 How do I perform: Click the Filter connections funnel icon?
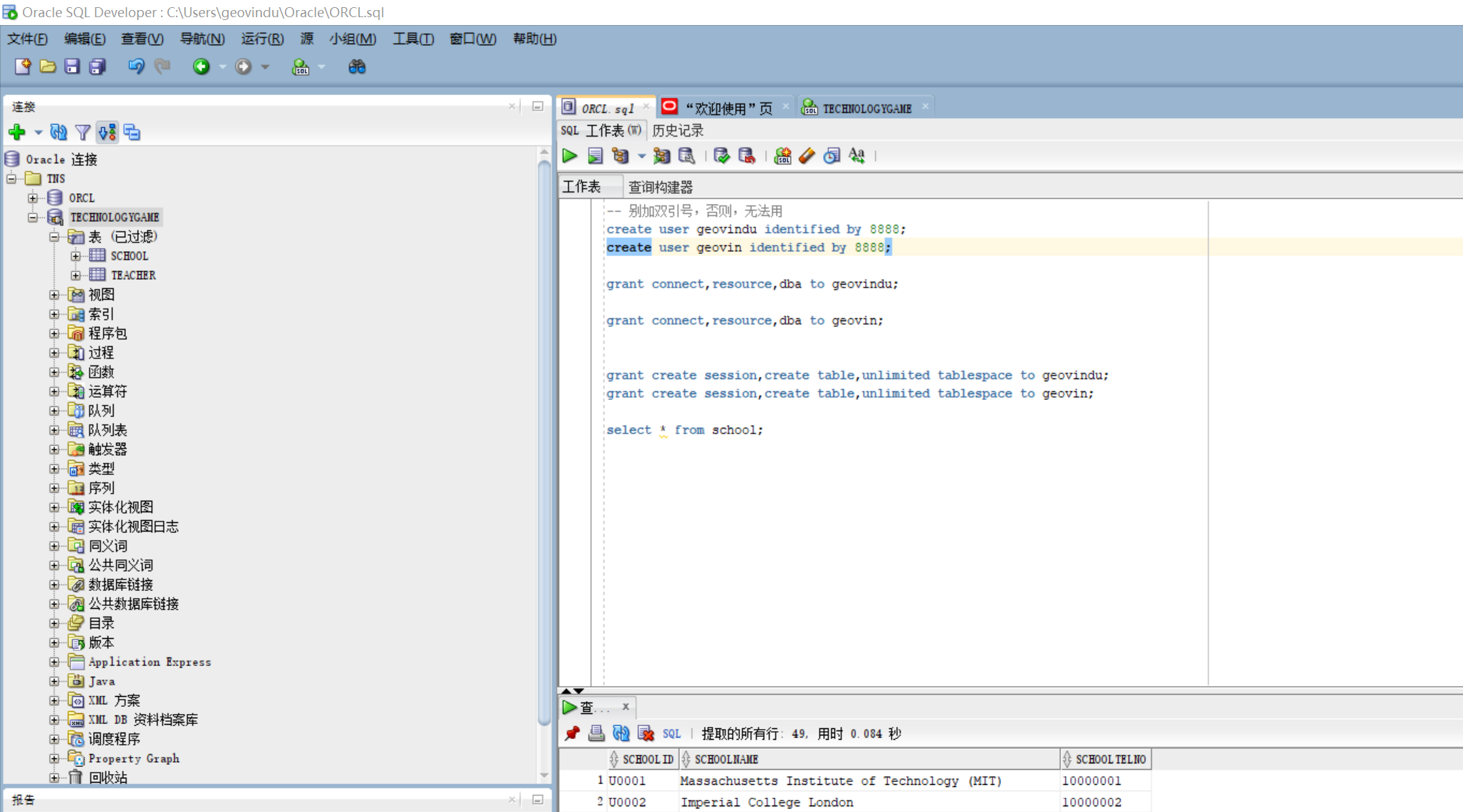(x=83, y=132)
